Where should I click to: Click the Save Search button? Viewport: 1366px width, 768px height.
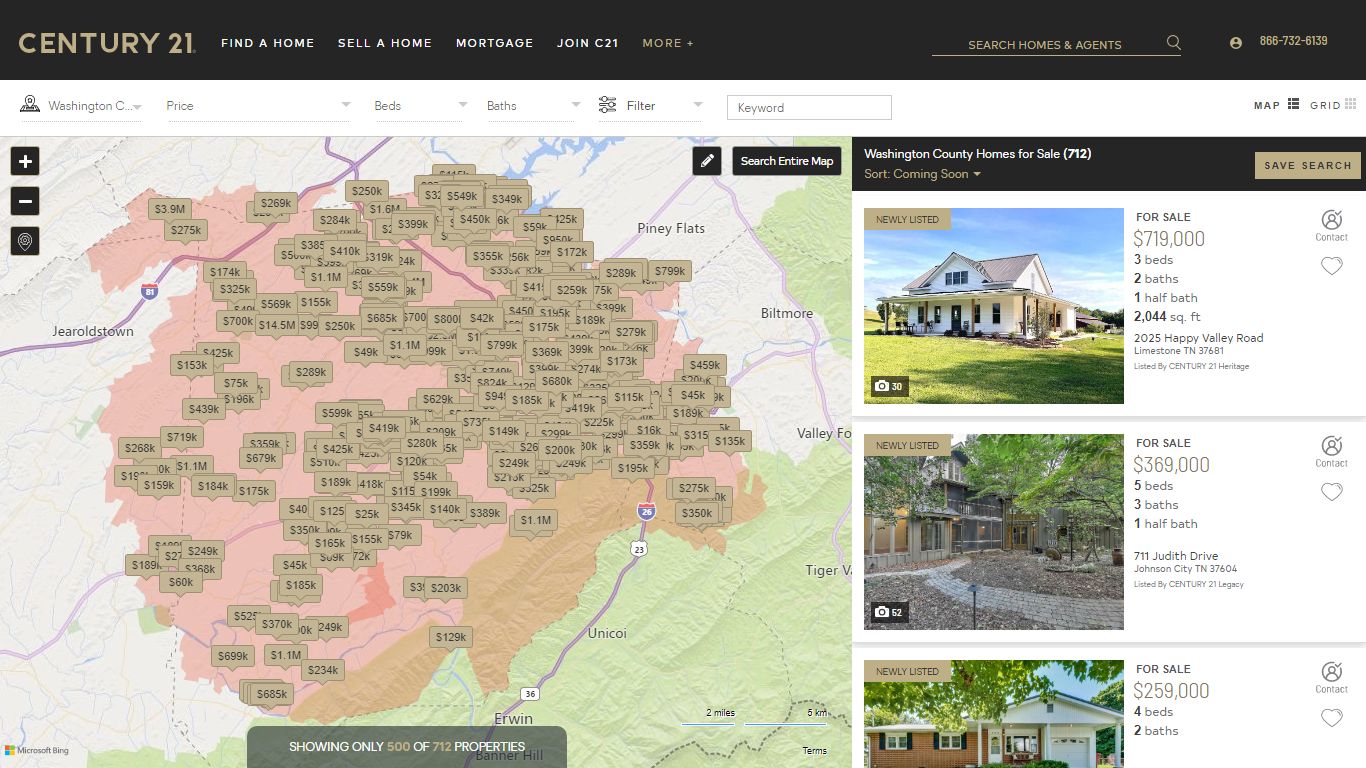(1307, 166)
